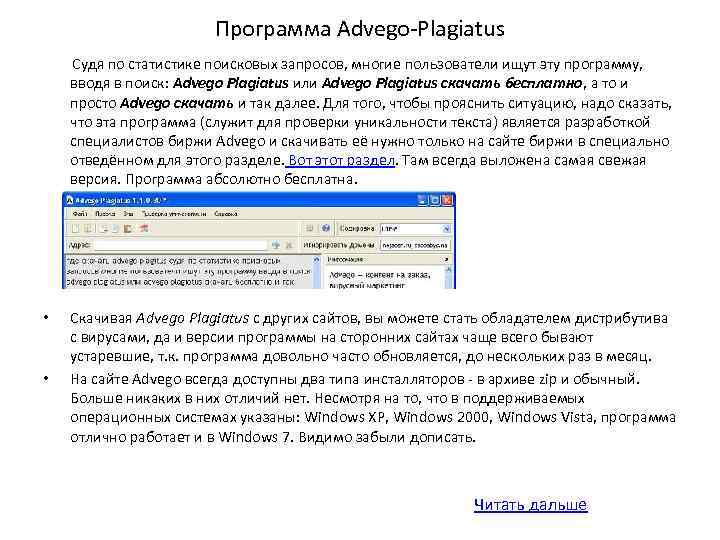Expand the Кодировка encoding dropdown
The width and height of the screenshot is (720, 540).
click(x=446, y=228)
